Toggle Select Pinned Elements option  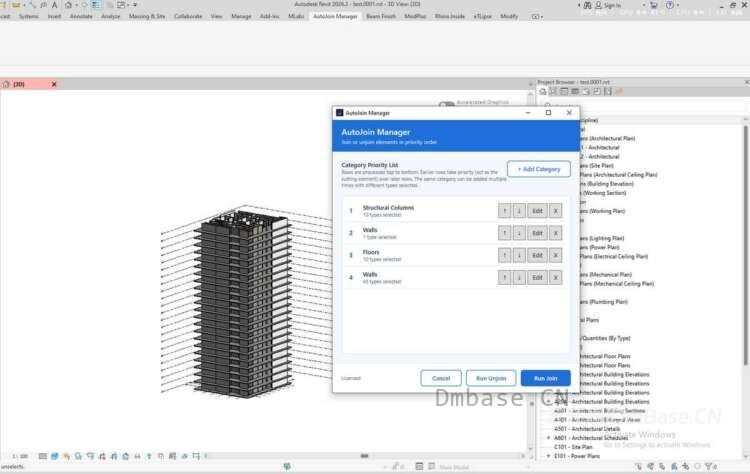pos(662,466)
